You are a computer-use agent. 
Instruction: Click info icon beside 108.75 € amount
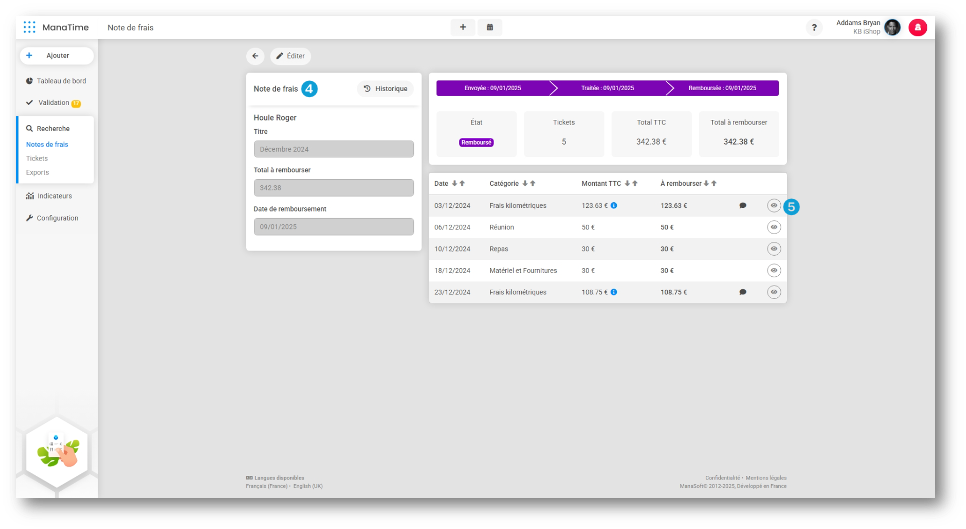click(x=614, y=292)
